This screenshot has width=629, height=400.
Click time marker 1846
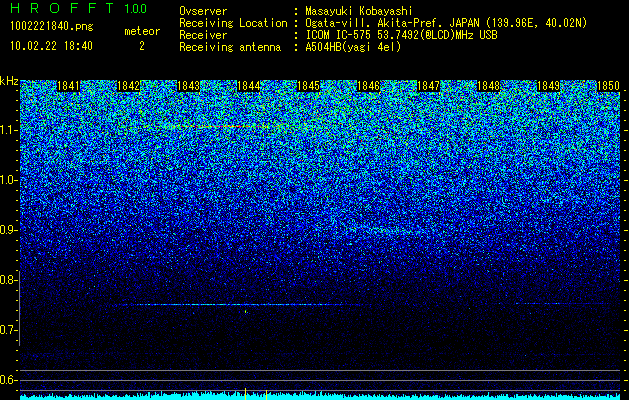point(368,86)
